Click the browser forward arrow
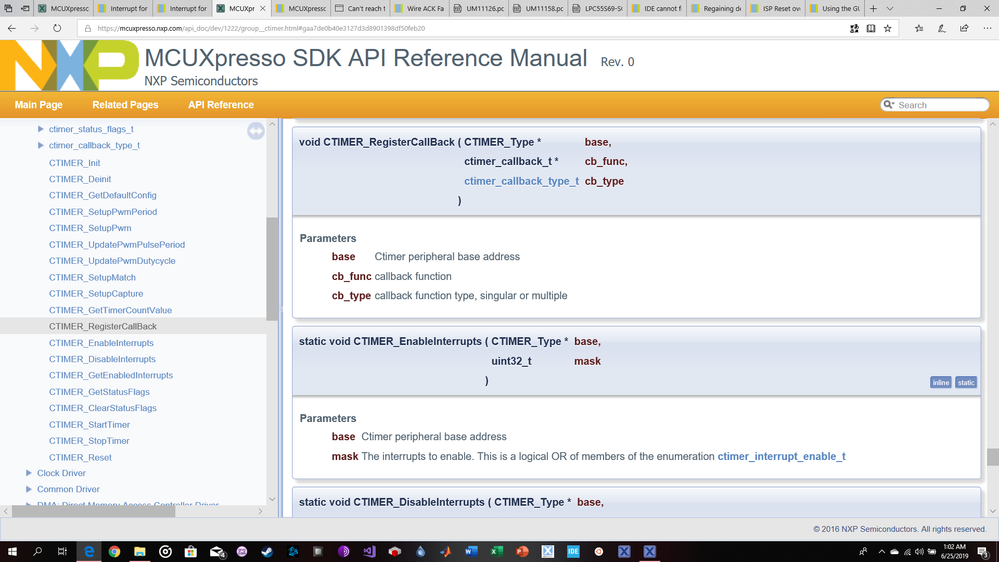 pyautogui.click(x=34, y=28)
